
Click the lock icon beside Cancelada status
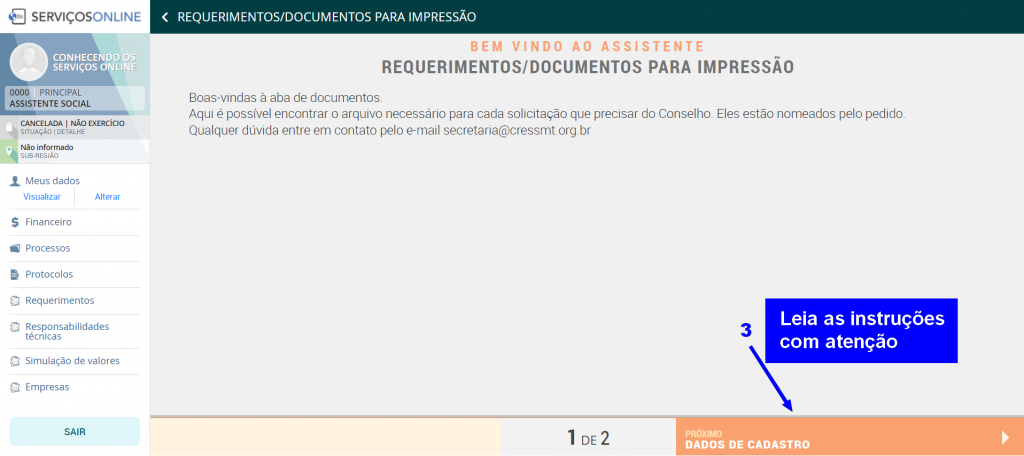(x=10, y=128)
